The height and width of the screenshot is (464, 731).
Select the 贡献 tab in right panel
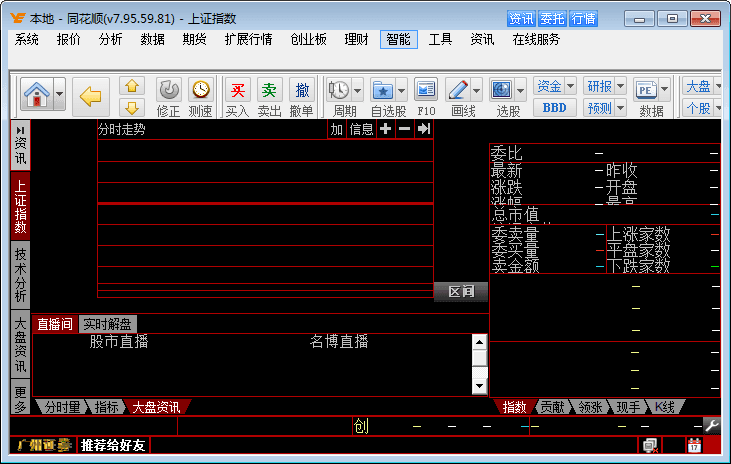(552, 407)
